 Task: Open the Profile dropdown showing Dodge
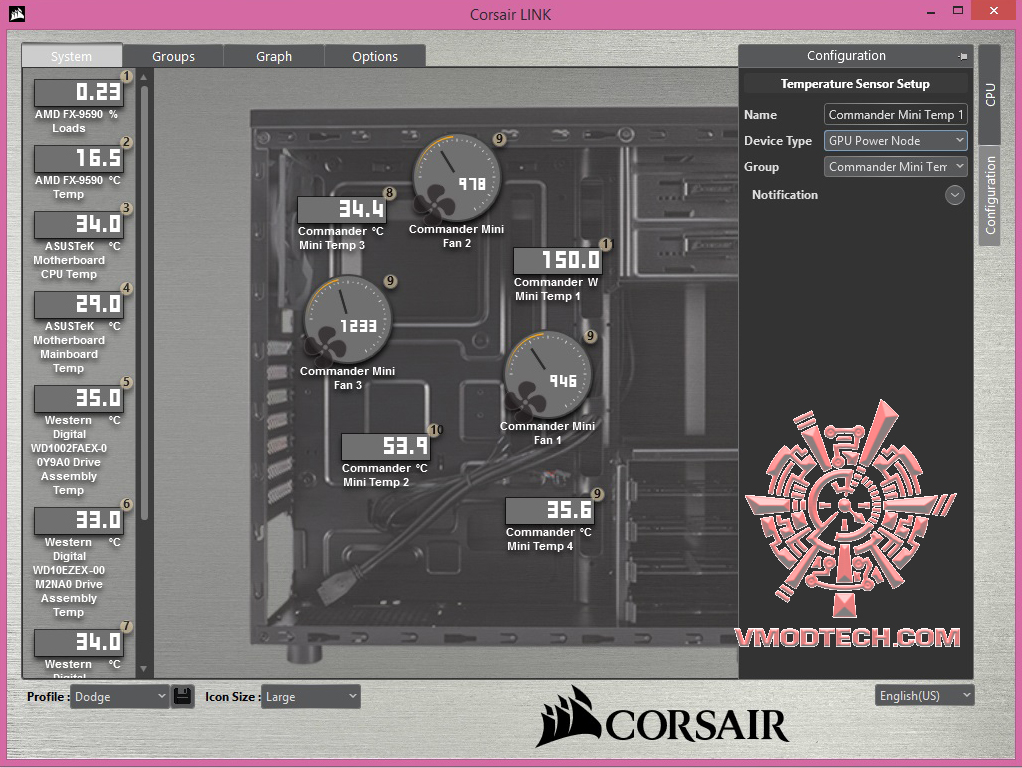(x=119, y=696)
